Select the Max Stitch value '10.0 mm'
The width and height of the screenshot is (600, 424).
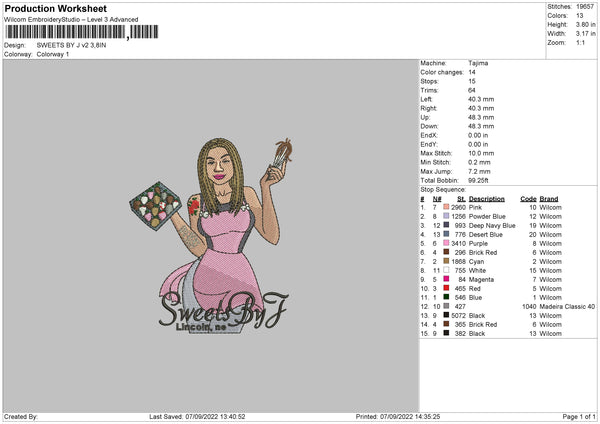click(x=481, y=153)
